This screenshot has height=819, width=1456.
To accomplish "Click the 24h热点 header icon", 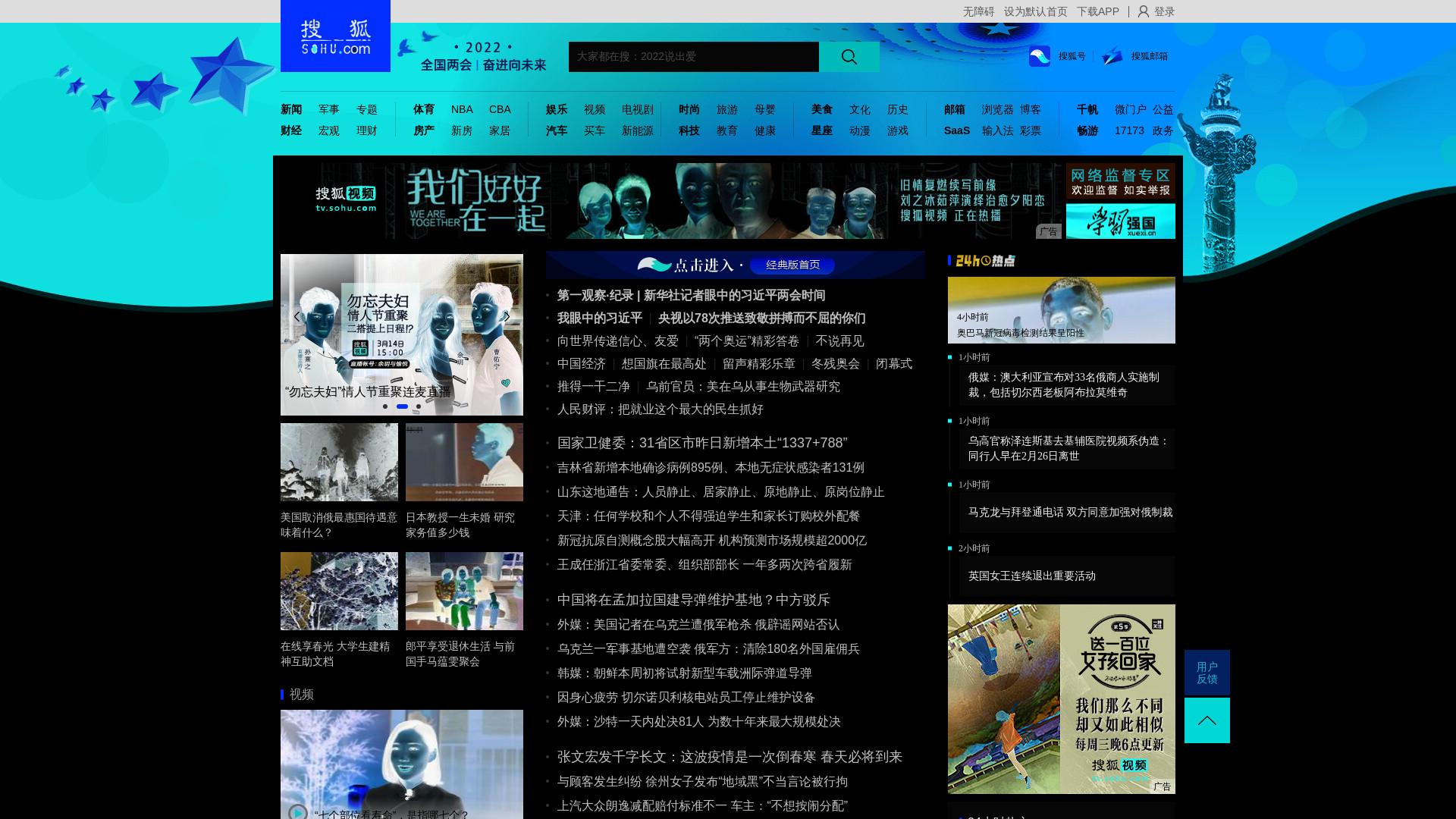I will tap(985, 261).
